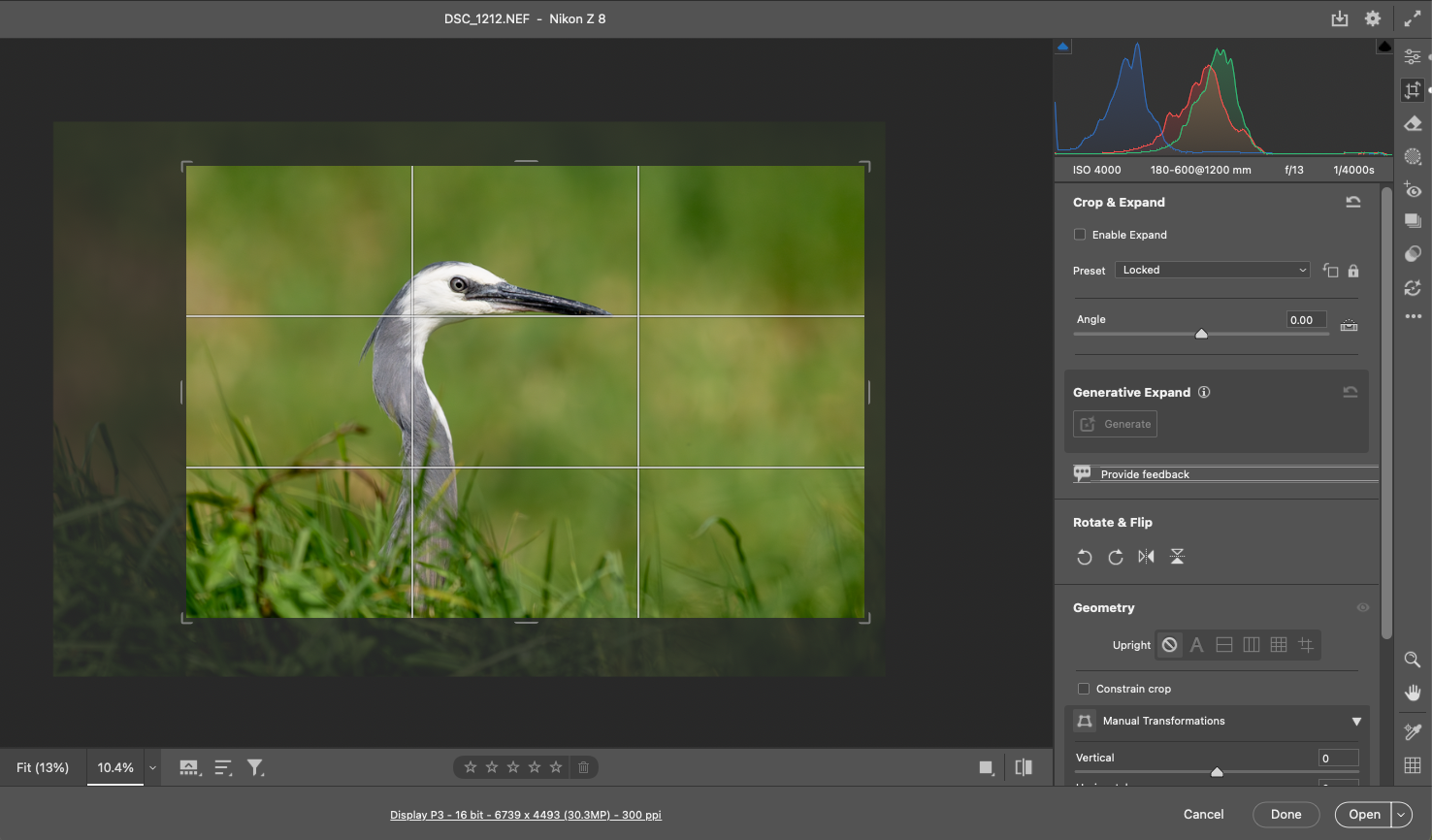The width and height of the screenshot is (1432, 840).
Task: Open the Edit sliders panel
Action: click(1413, 57)
